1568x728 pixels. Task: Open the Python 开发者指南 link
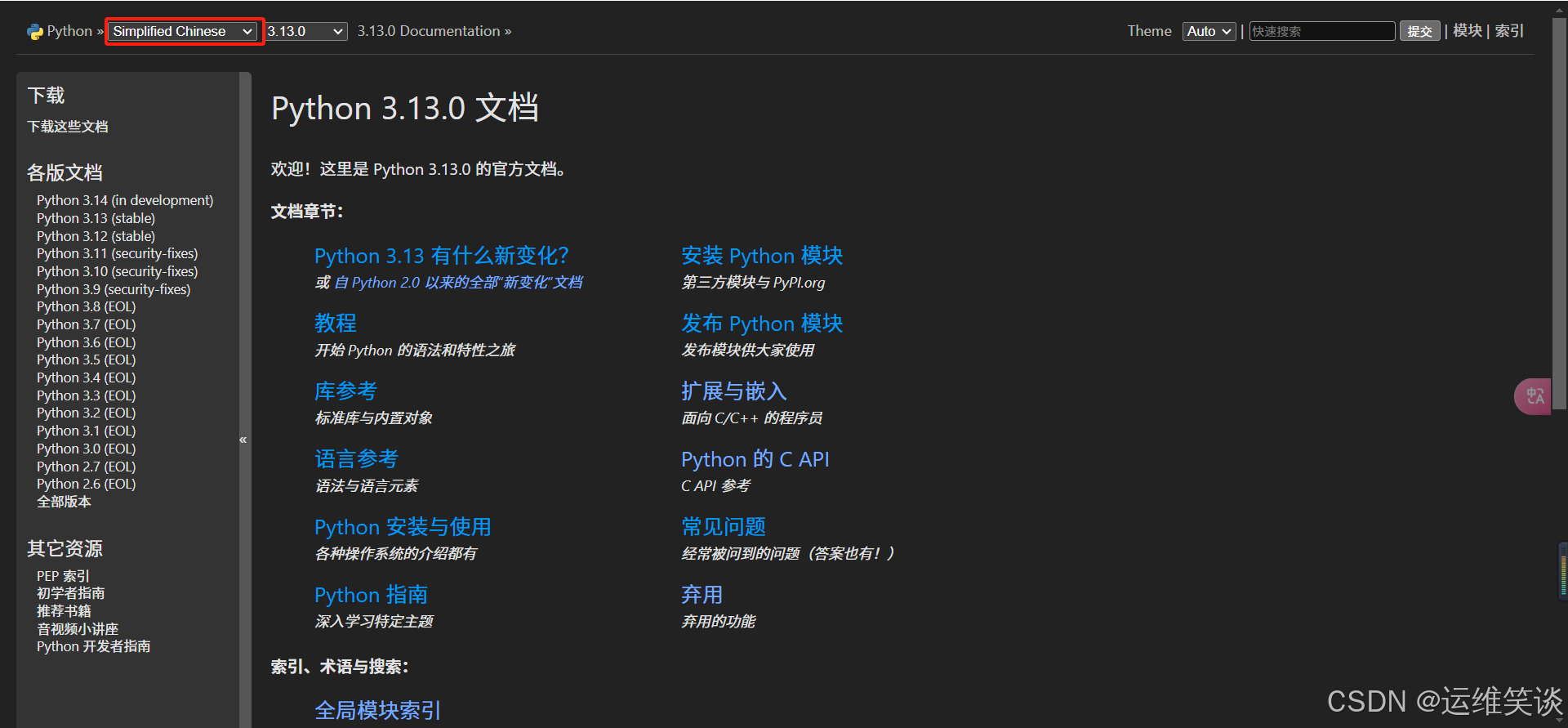(x=94, y=646)
